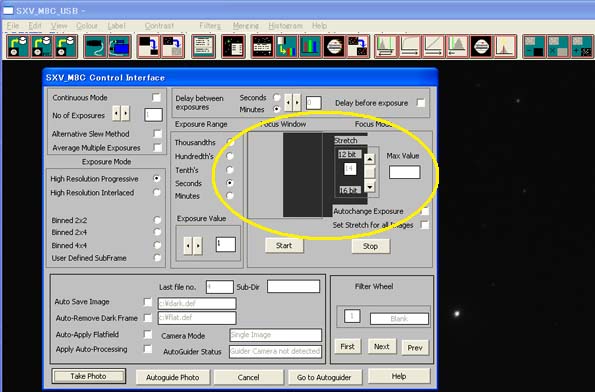Screen dimensions: 595x392
Task: Click the yellow arrow to RGB bars icon
Action: (x=286, y=46)
